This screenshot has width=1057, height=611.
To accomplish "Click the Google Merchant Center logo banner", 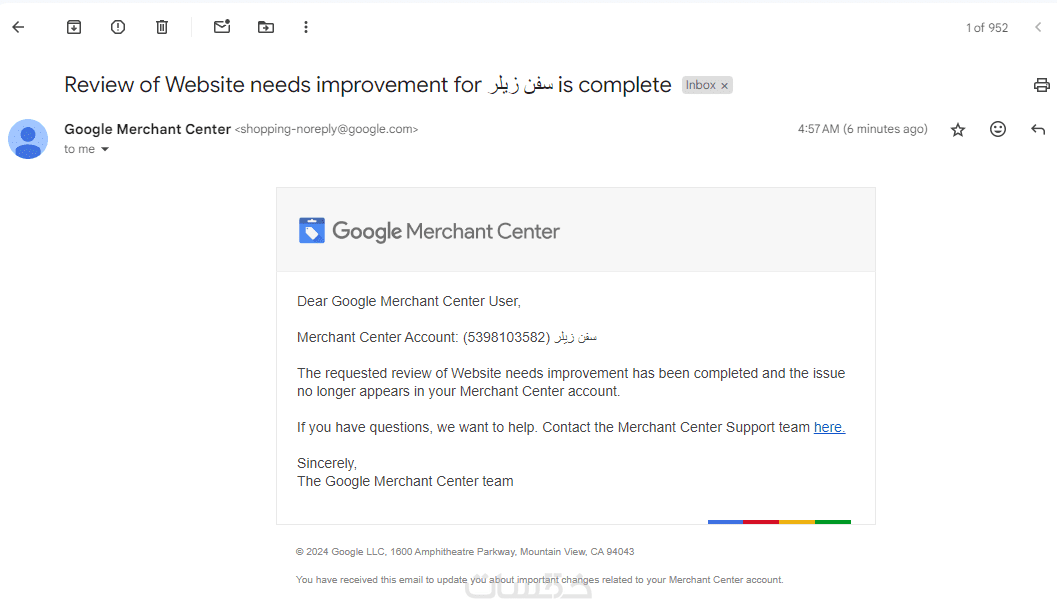I will (429, 231).
